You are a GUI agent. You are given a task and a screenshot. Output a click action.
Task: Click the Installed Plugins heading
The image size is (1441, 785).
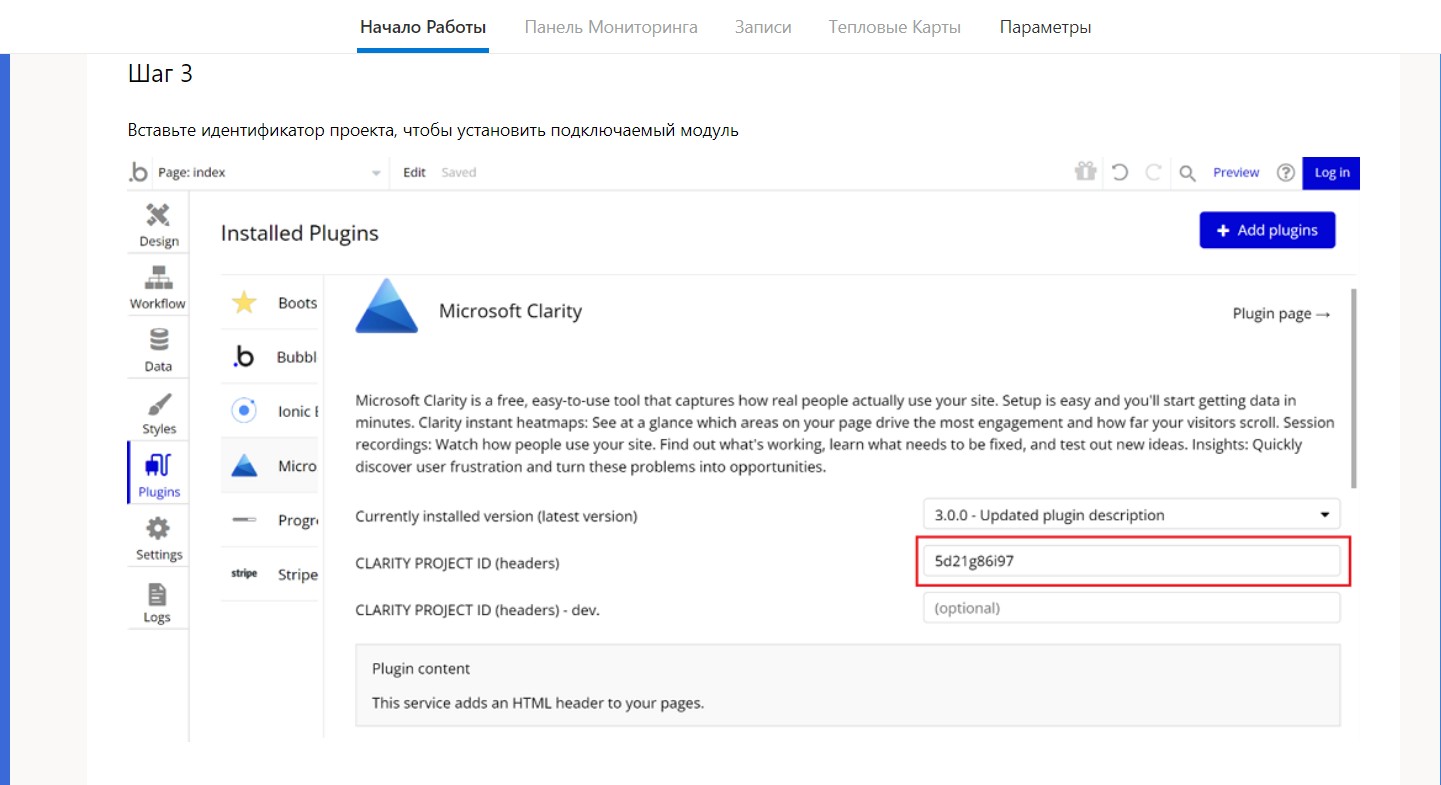pyautogui.click(x=300, y=233)
